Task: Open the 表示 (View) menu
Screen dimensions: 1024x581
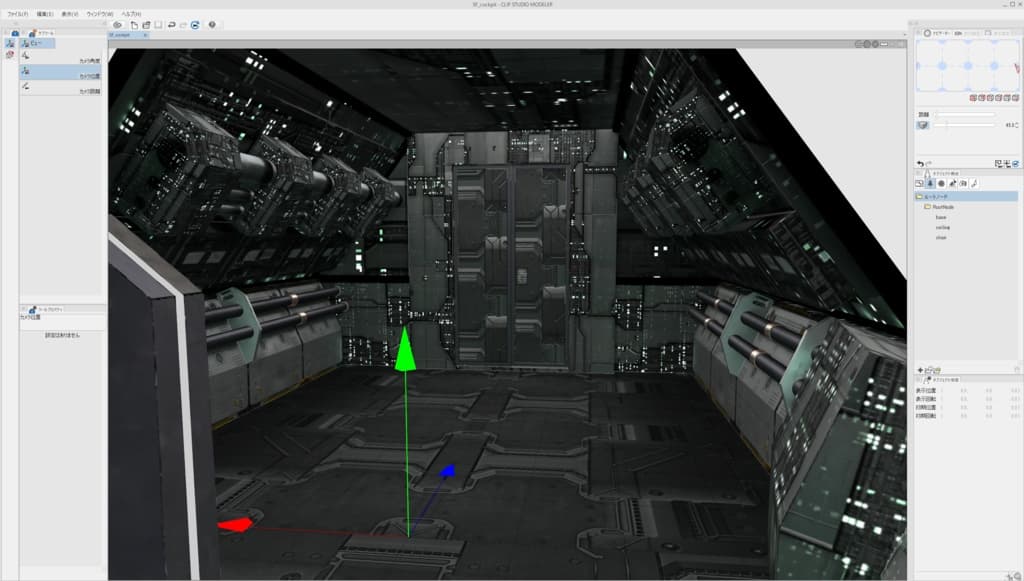Action: click(x=69, y=14)
